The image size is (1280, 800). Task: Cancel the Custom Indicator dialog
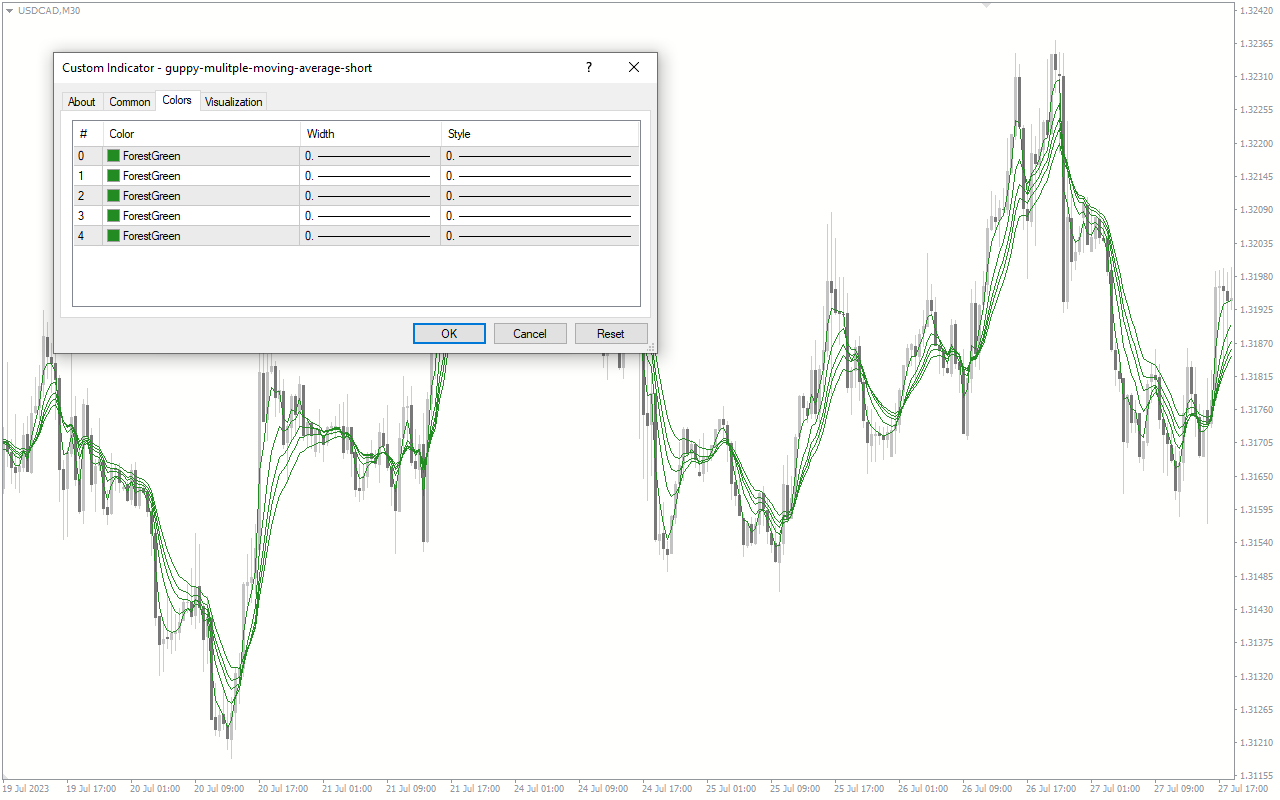point(530,334)
